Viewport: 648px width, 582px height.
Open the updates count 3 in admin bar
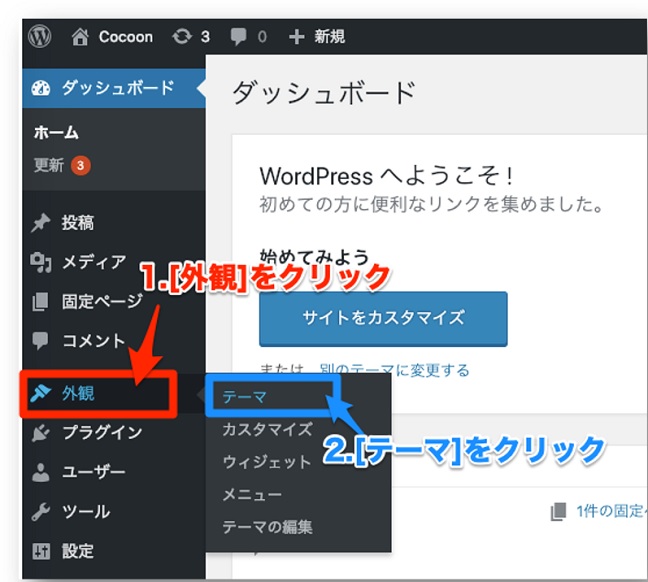pyautogui.click(x=205, y=37)
